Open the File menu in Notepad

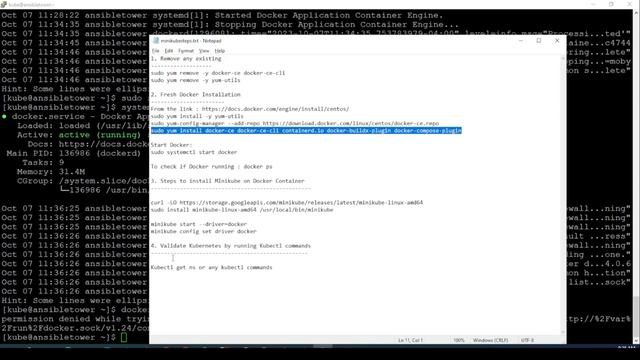click(156, 51)
